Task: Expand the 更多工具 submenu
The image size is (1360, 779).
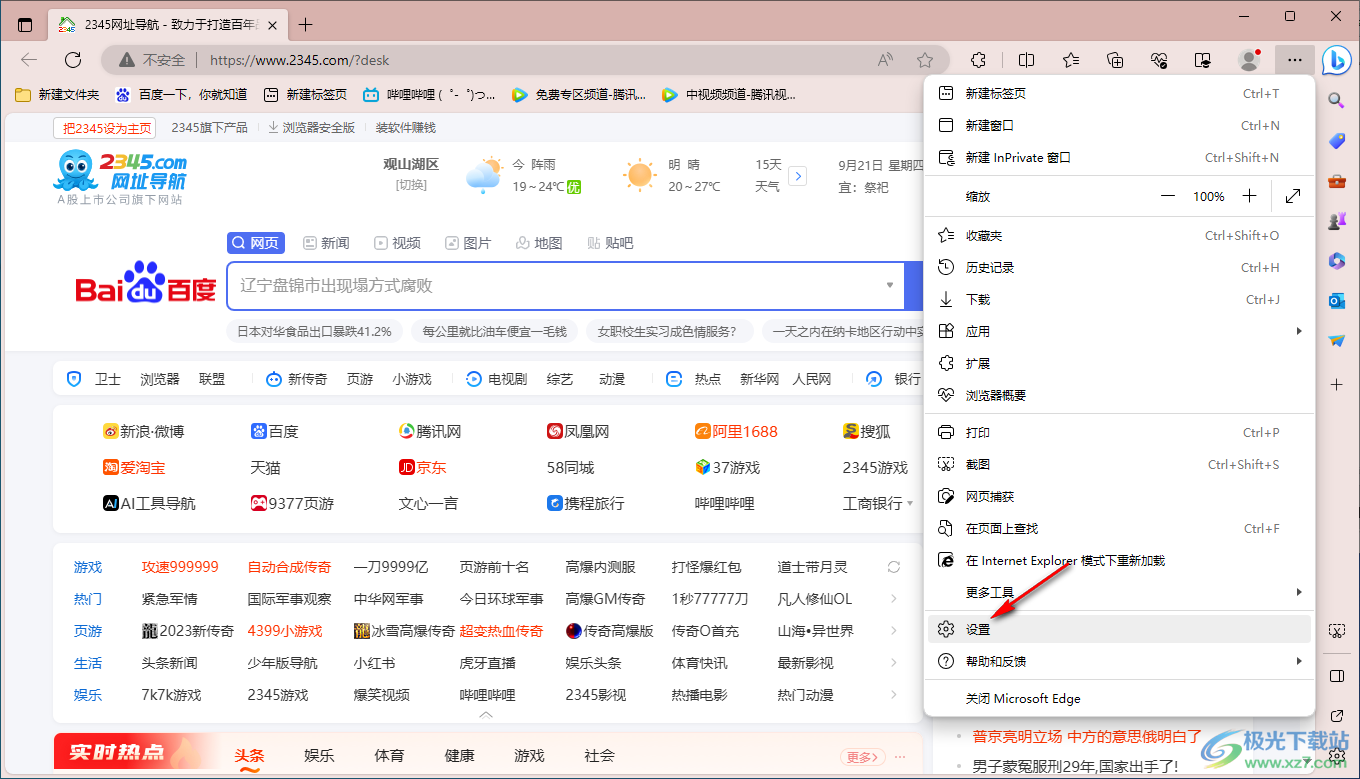Action: coord(1118,592)
